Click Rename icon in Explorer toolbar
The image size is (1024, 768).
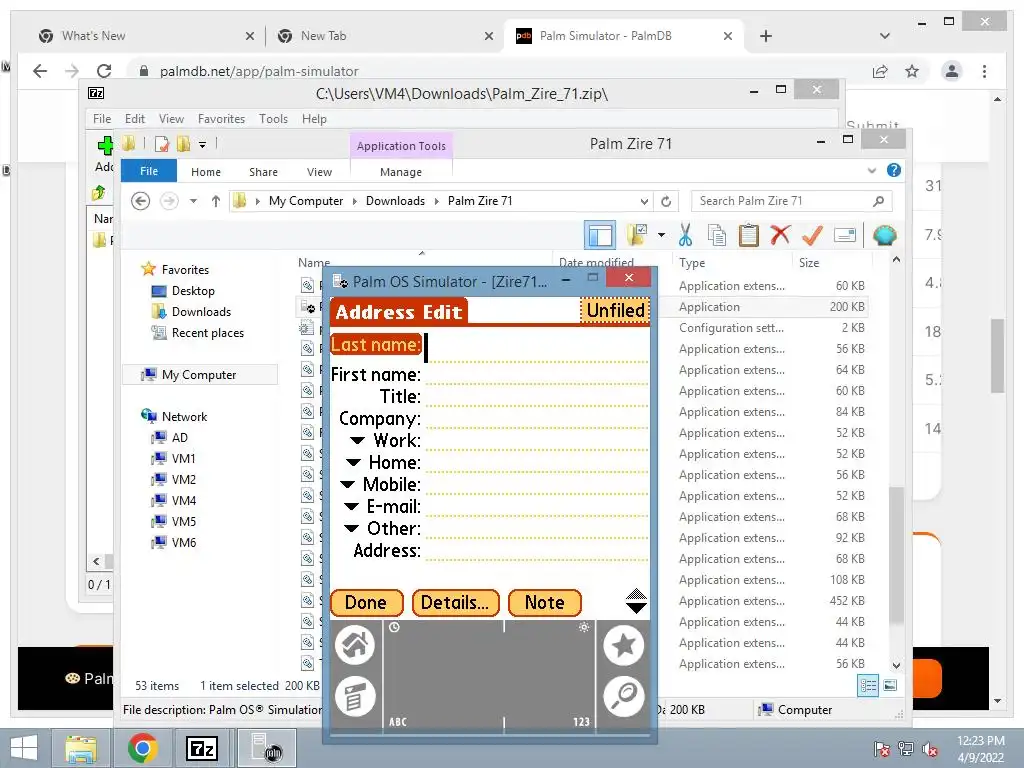[845, 235]
